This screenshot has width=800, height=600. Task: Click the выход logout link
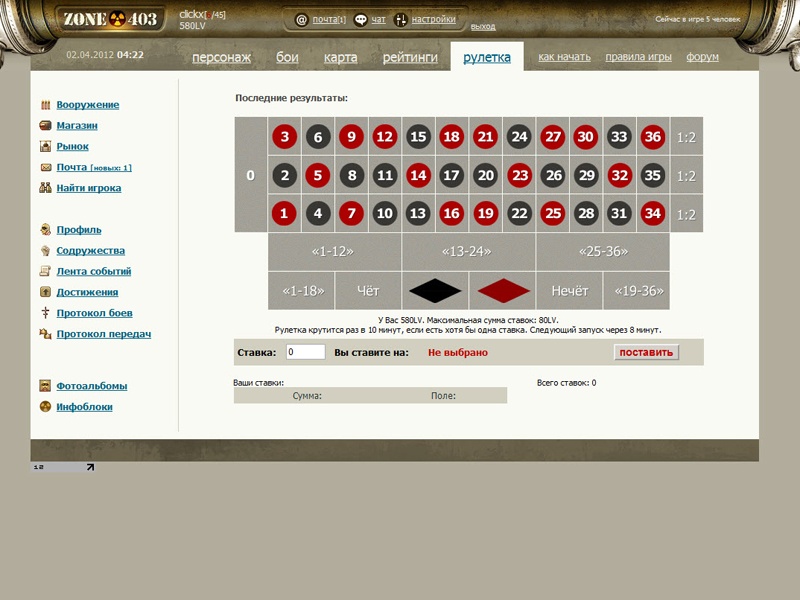(482, 26)
